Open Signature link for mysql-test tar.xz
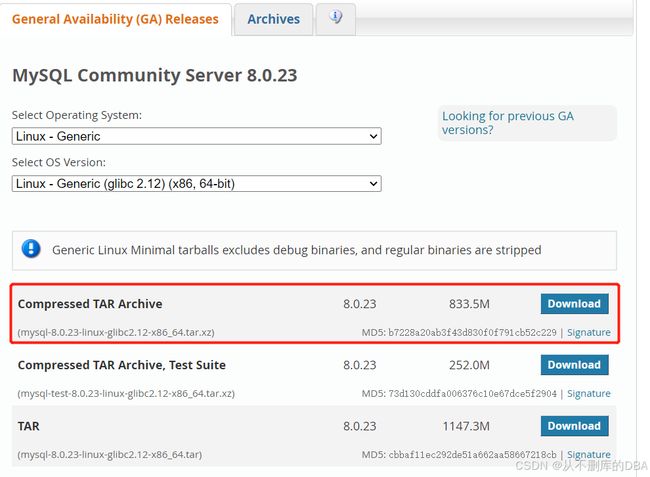Image resolution: width=650 pixels, height=477 pixels. click(589, 393)
